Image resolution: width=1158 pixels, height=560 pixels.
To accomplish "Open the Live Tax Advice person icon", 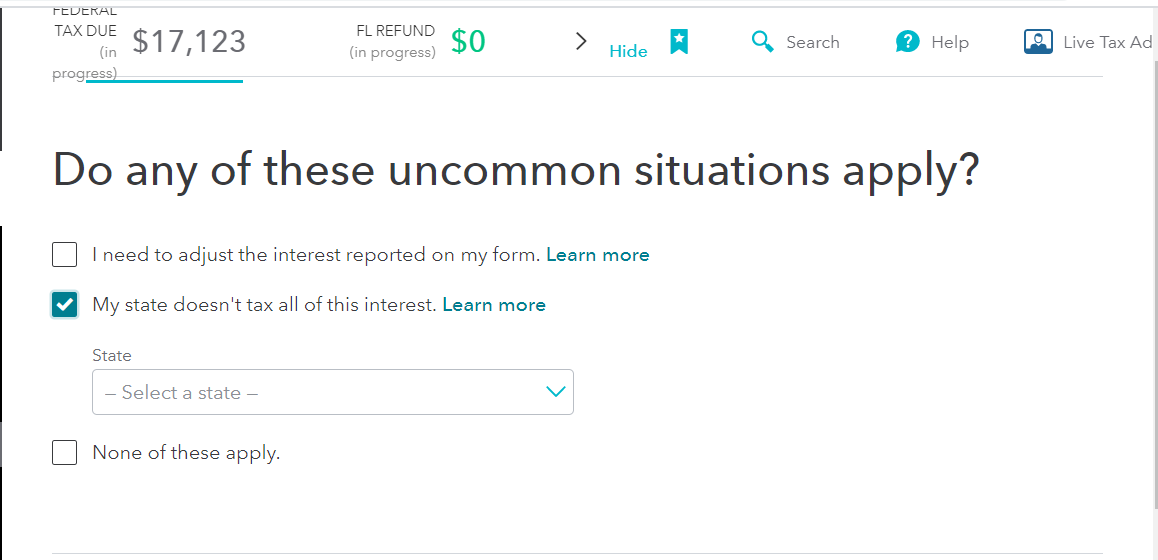I will 1038,42.
